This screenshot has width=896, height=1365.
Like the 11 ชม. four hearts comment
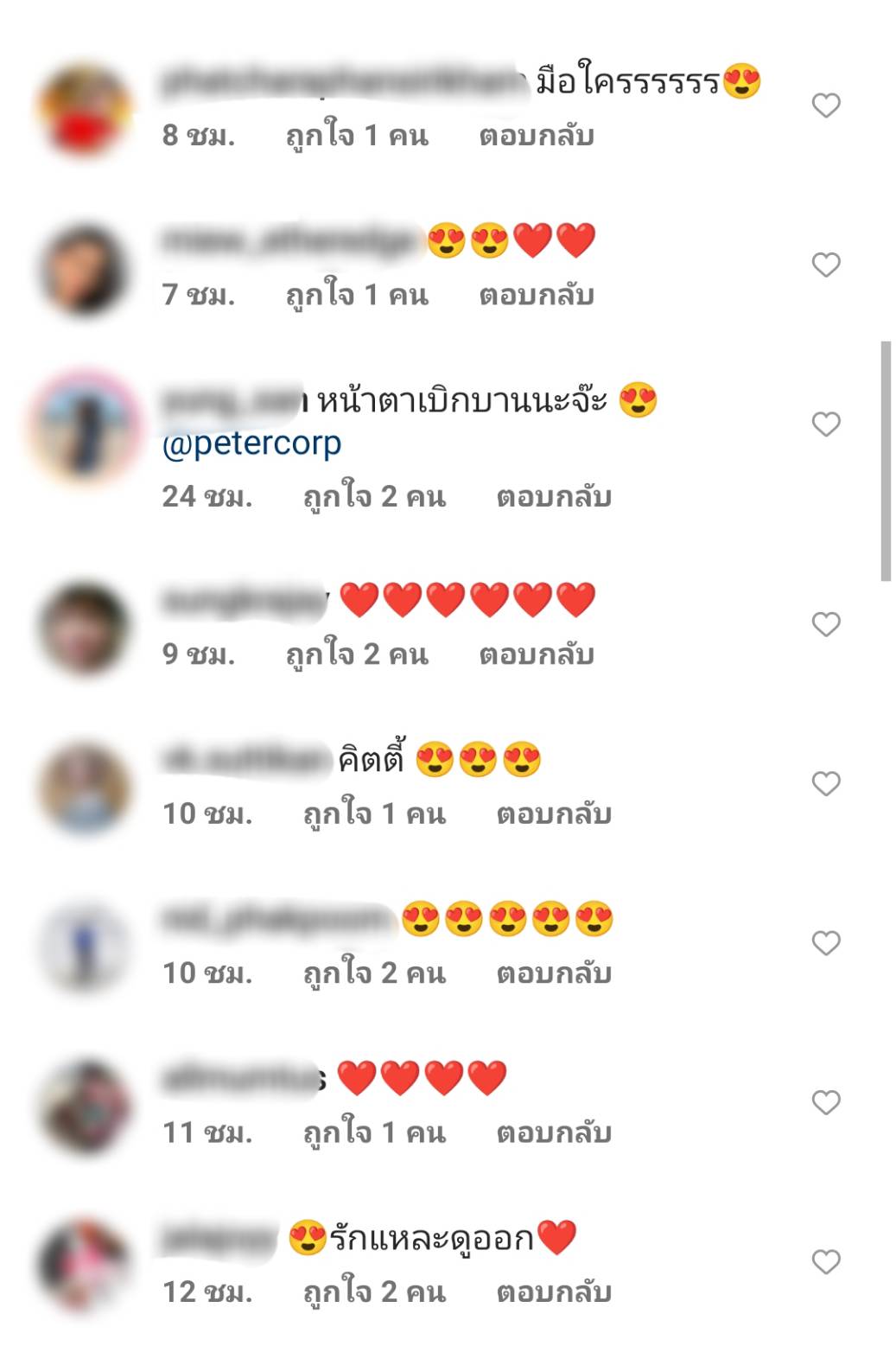826,1102
